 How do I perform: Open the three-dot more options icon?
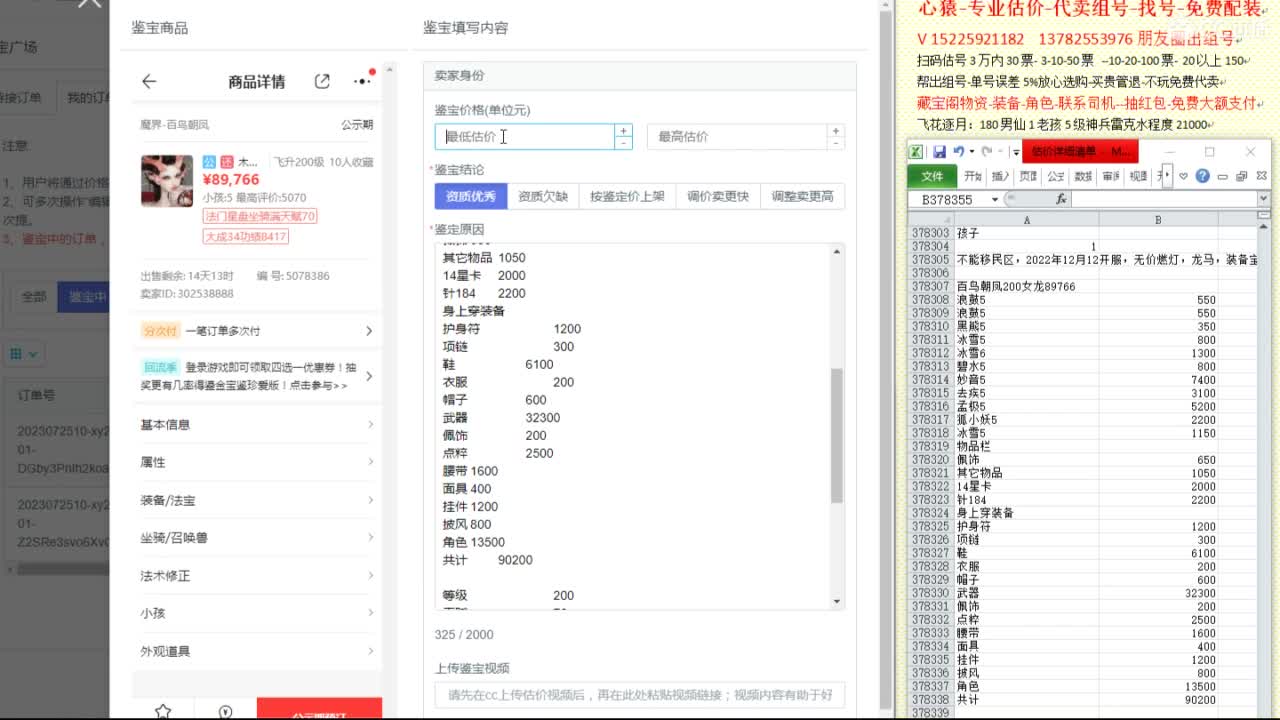pos(361,81)
